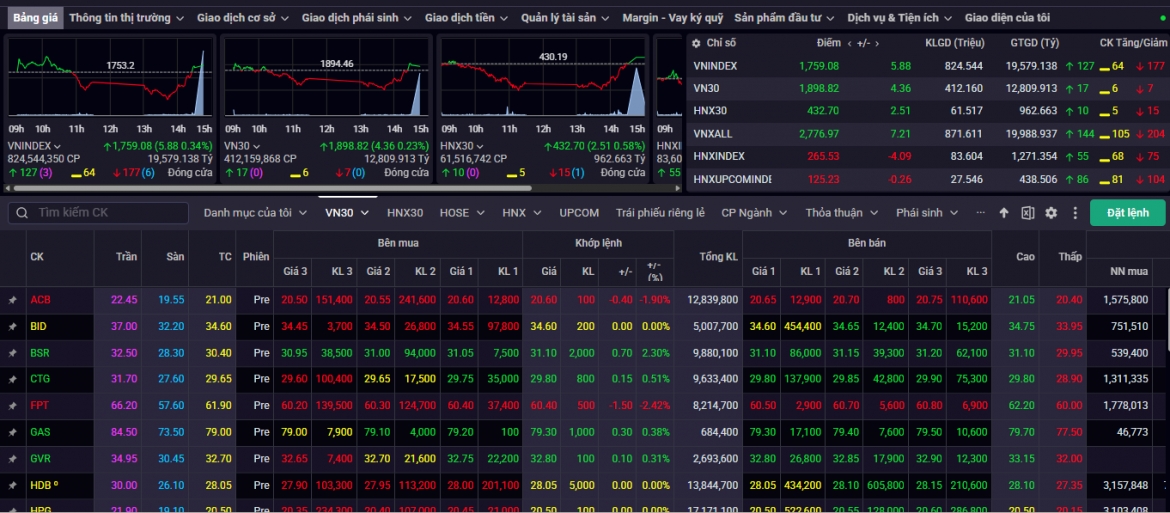Open the vertical three-dot menu
Screen dimensions: 1170x513
coord(1074,213)
